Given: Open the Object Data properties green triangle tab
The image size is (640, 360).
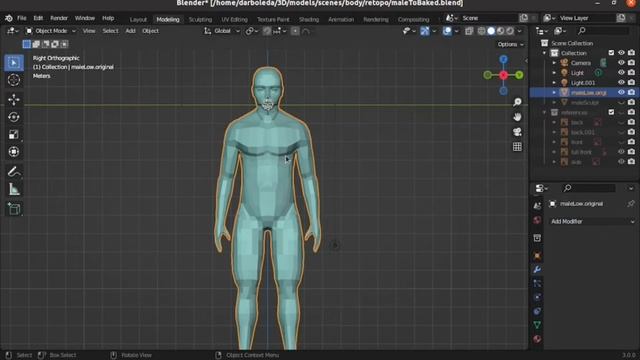Looking at the screenshot, I should [537, 325].
